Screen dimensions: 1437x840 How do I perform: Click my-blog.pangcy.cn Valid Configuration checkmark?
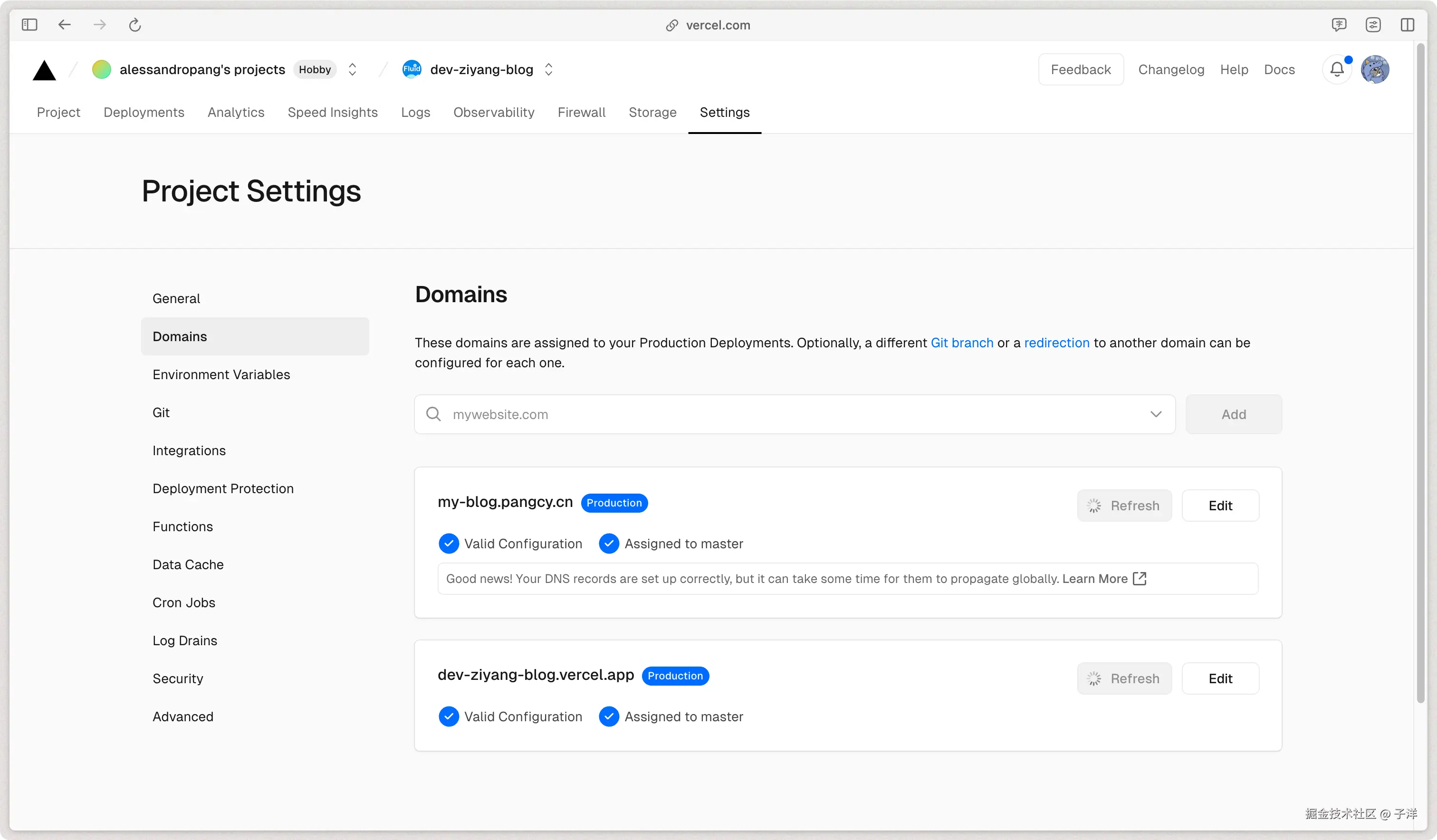pyautogui.click(x=449, y=544)
